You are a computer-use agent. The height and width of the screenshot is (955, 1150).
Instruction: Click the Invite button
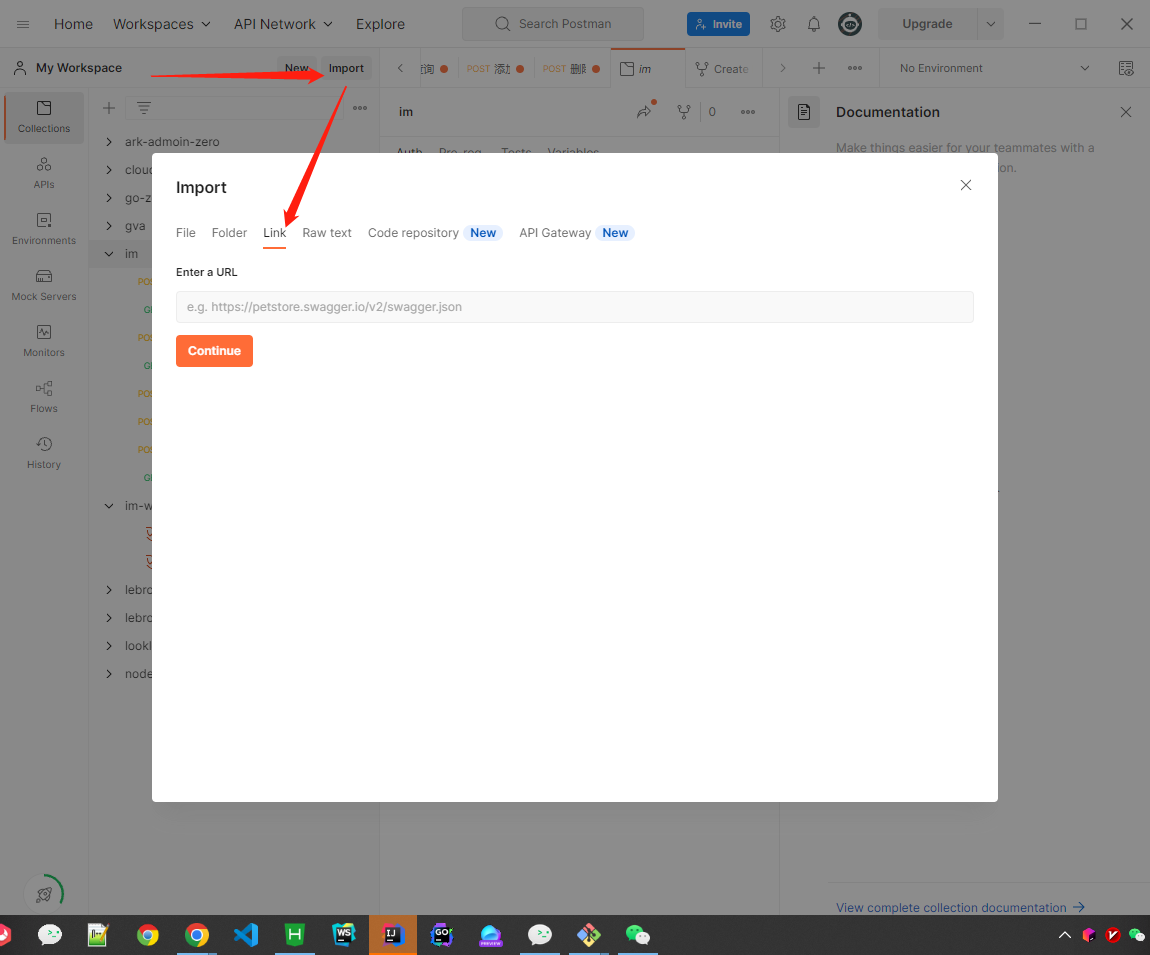coord(718,24)
